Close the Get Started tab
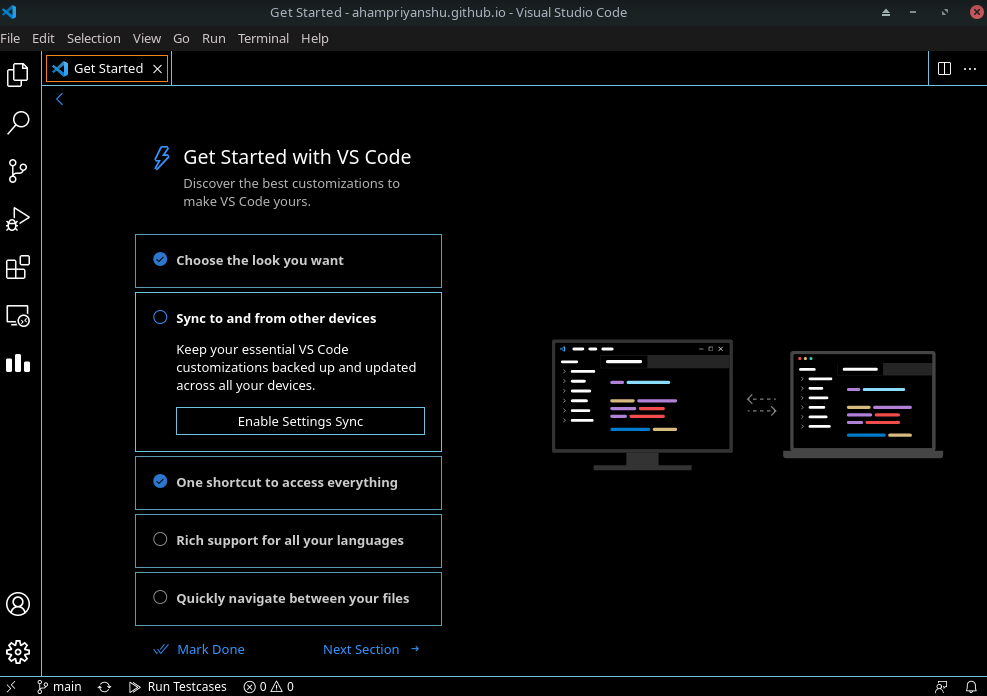 (157, 69)
